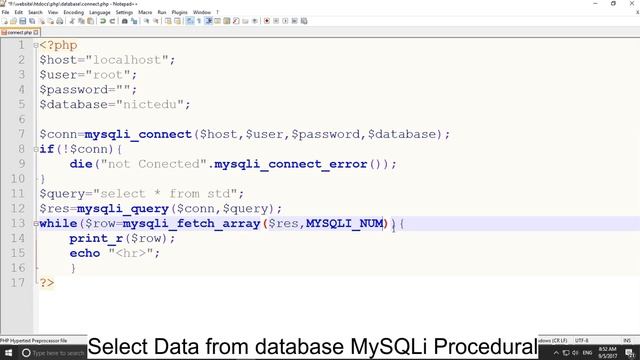The height and width of the screenshot is (360, 640).
Task: Open the View menu
Action: tap(53, 12)
